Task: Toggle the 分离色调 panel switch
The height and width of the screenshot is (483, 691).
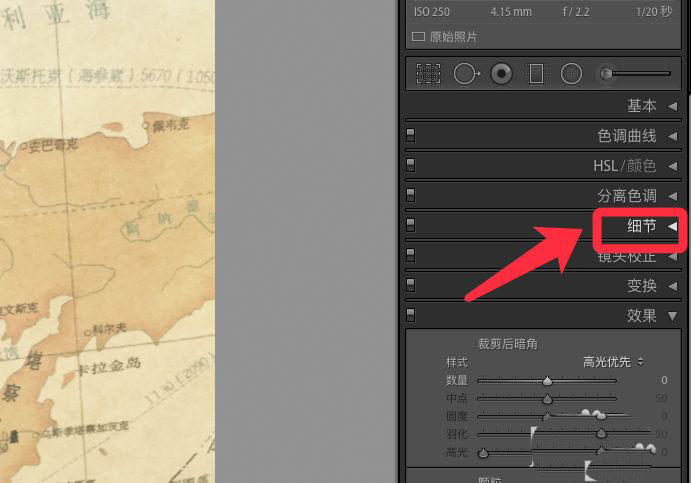Action: tap(410, 196)
